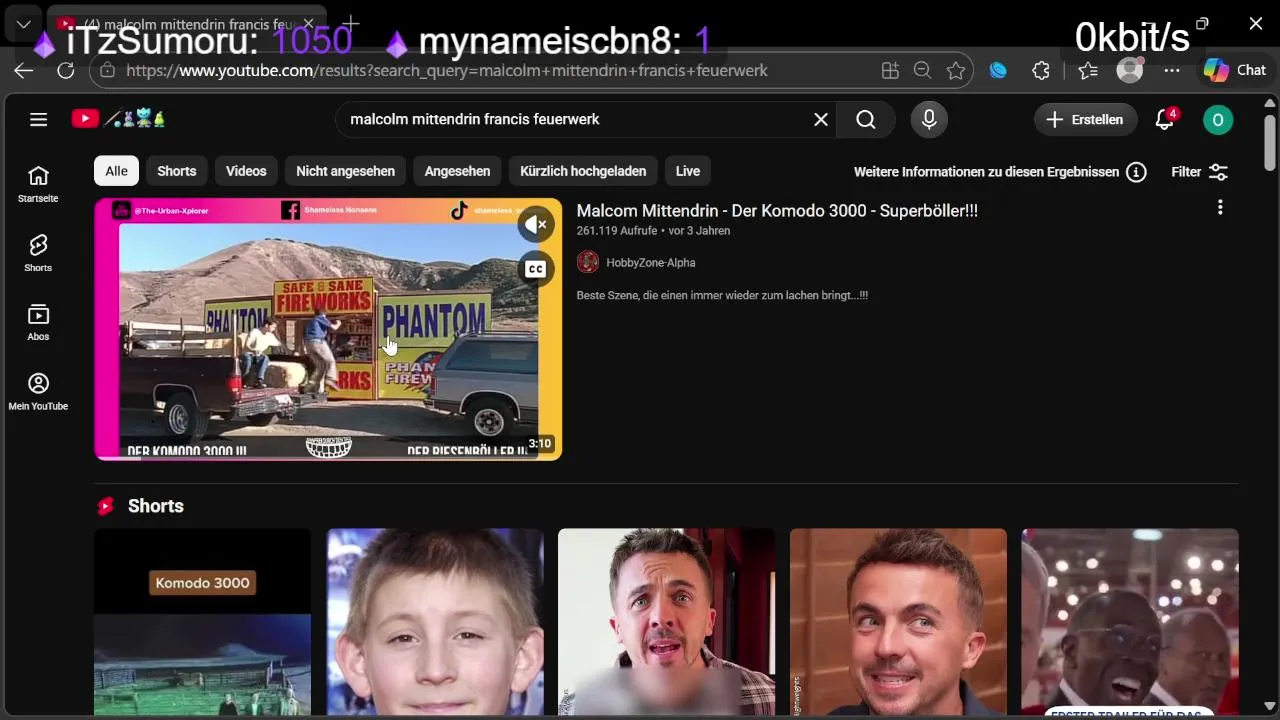Open the Komodo 3000 short
1280x720 pixels.
(x=203, y=622)
